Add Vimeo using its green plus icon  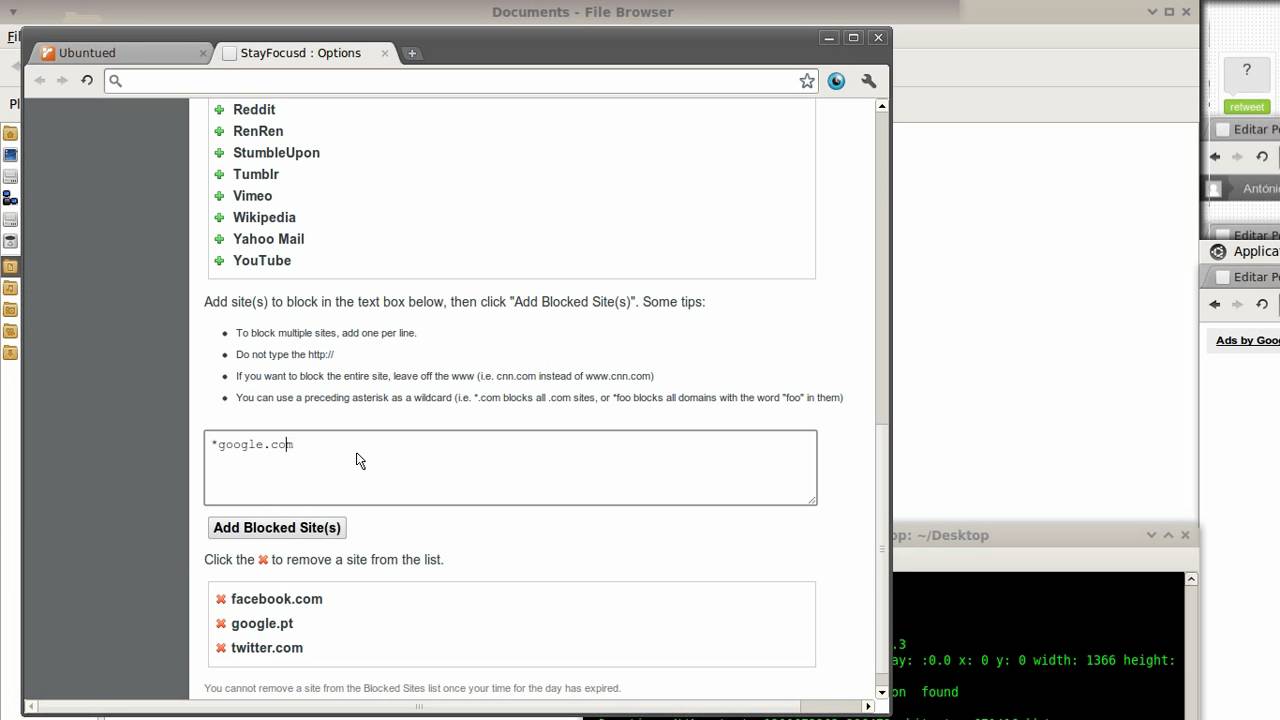tap(219, 196)
